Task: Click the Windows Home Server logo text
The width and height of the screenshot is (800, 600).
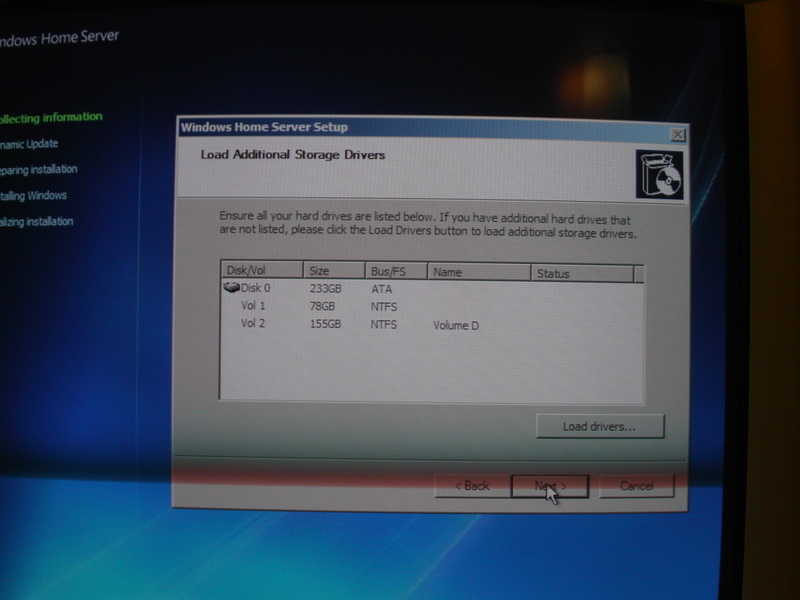Action: pyautogui.click(x=59, y=38)
